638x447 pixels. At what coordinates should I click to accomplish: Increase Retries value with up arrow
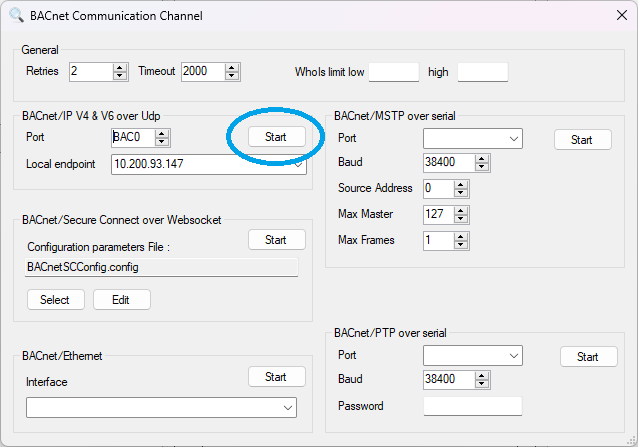(120, 67)
